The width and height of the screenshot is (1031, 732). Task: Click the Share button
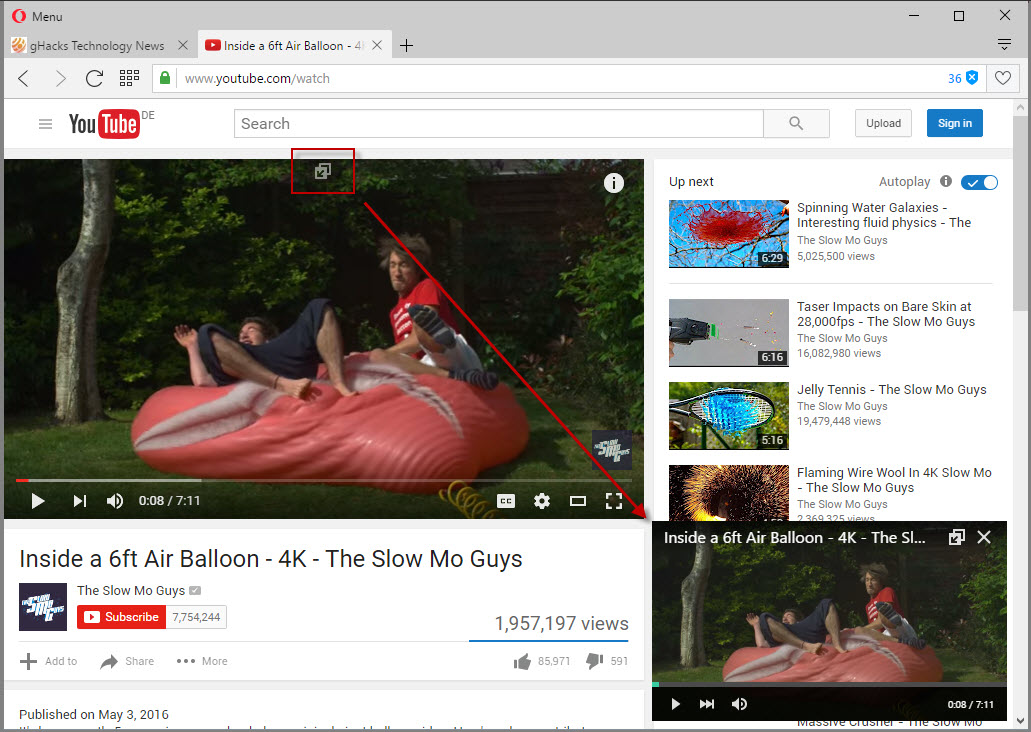(127, 661)
